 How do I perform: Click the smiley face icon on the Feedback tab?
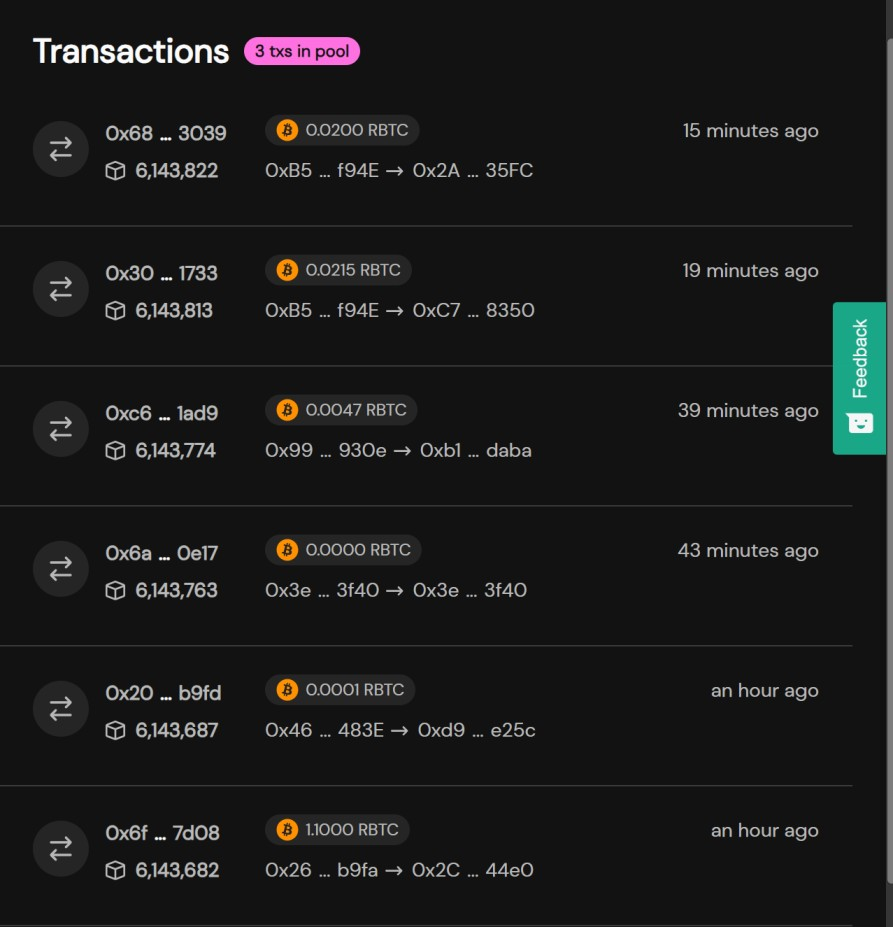tap(858, 423)
